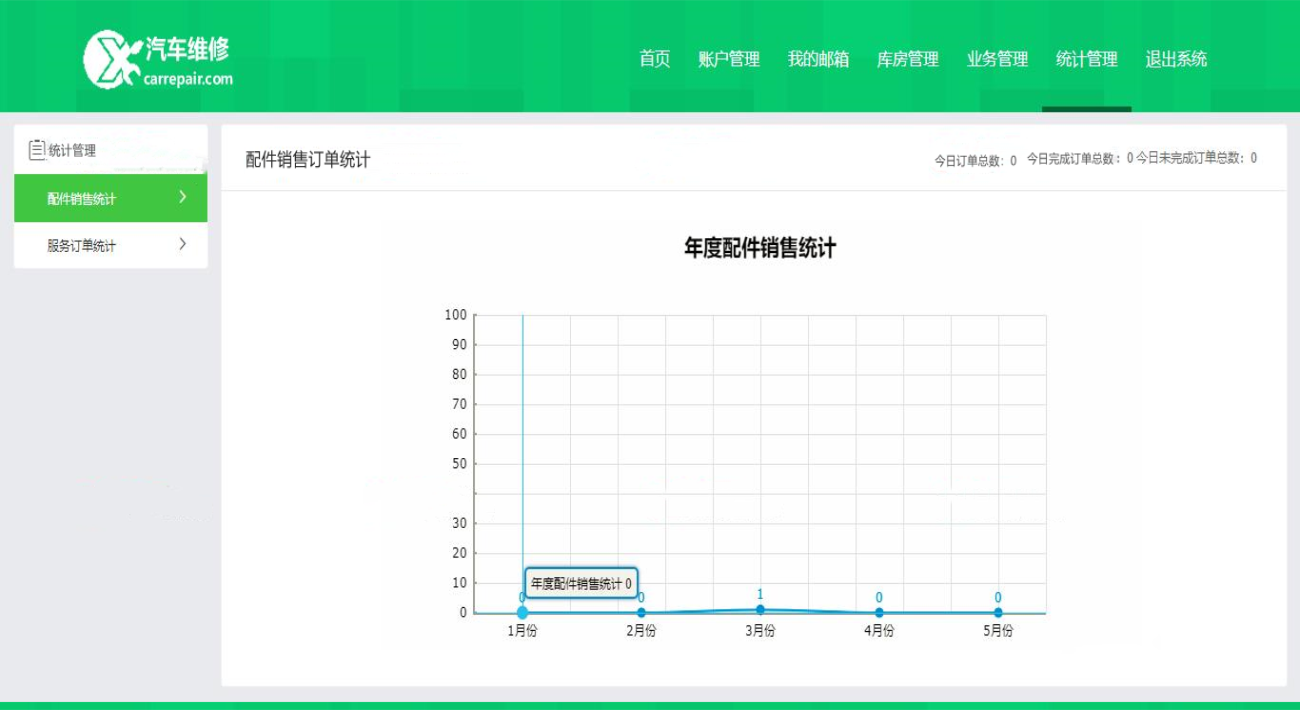Viewport: 1300px width, 710px height.
Task: Click the 2月份 data point on chart
Action: pos(641,613)
